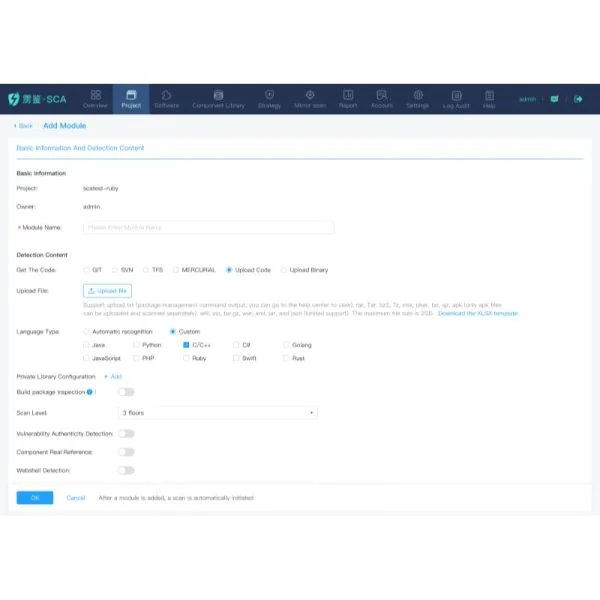This screenshot has height=600, width=600.
Task: Uncheck the C/C++ language checkbox
Action: (x=186, y=344)
